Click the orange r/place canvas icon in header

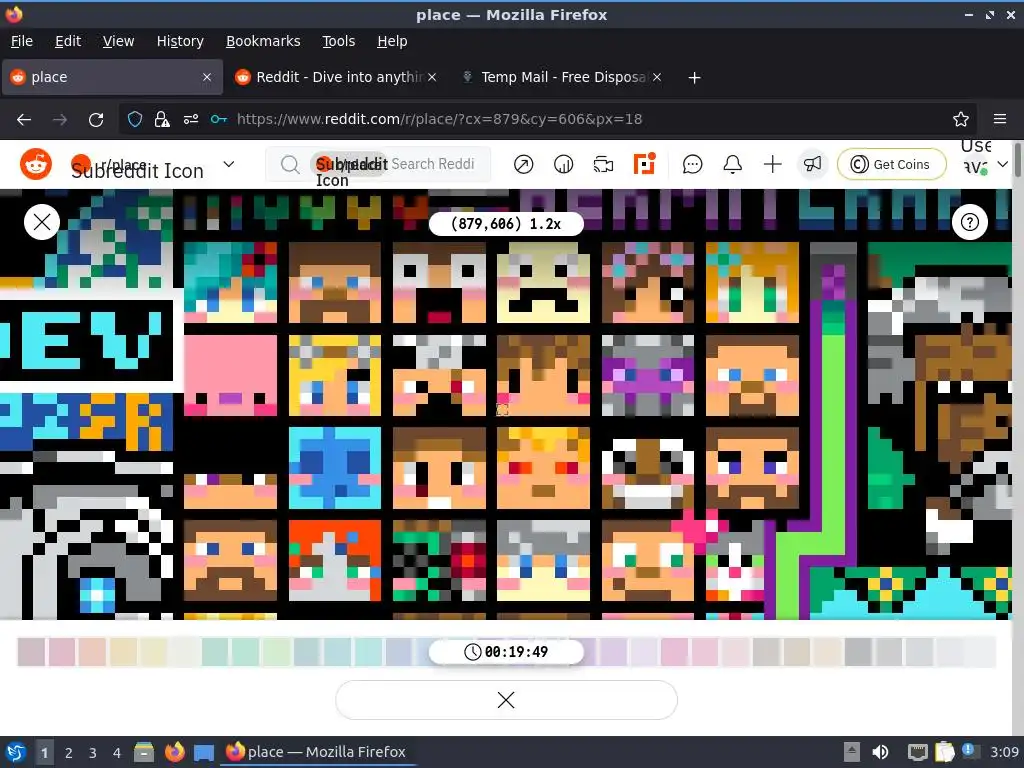click(644, 164)
